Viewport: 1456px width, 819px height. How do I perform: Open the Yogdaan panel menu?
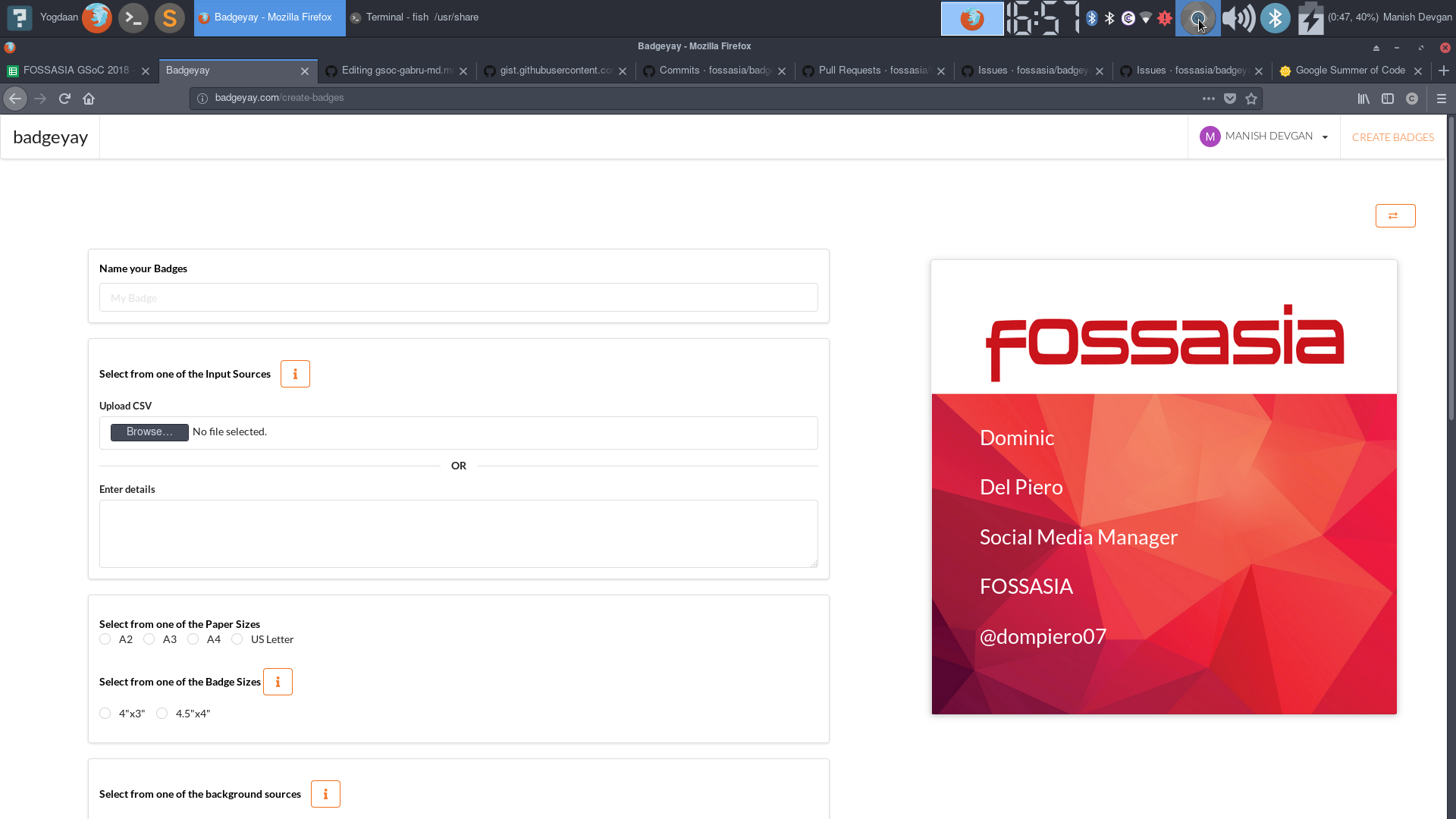click(44, 17)
